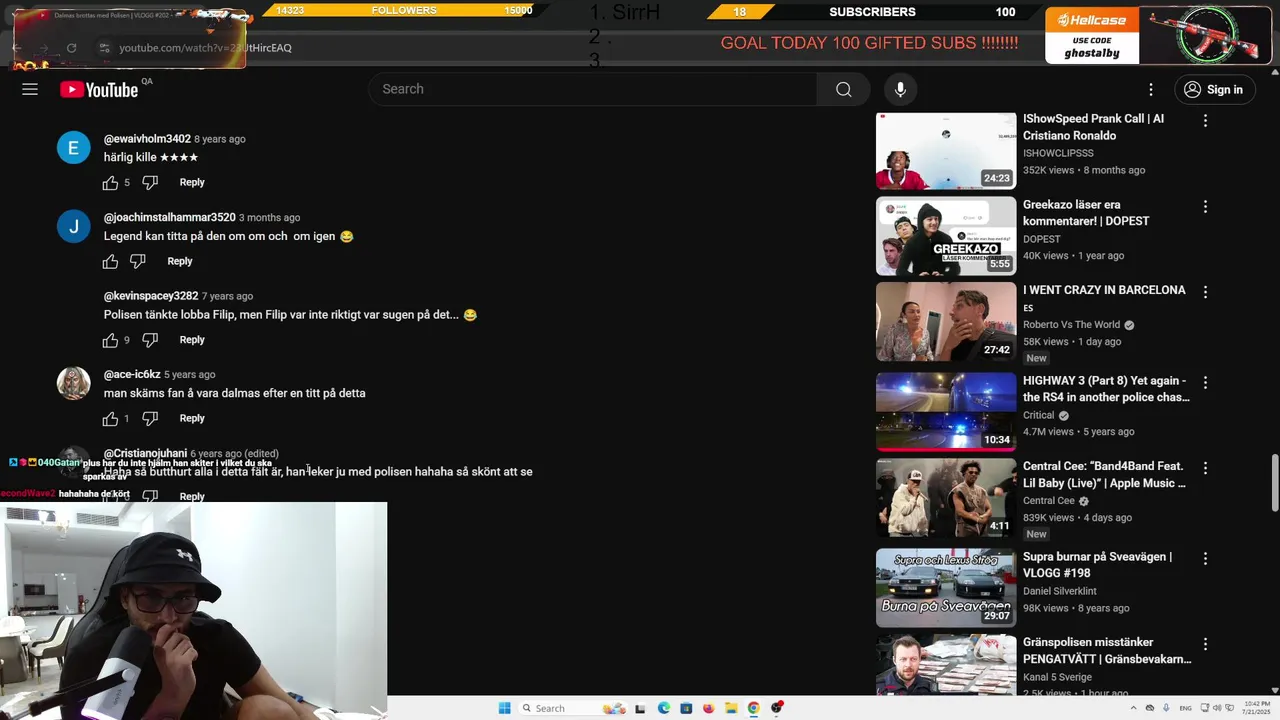This screenshot has height=720, width=1280.
Task: Open options for HIGHWAY 3 video
Action: point(1205,383)
